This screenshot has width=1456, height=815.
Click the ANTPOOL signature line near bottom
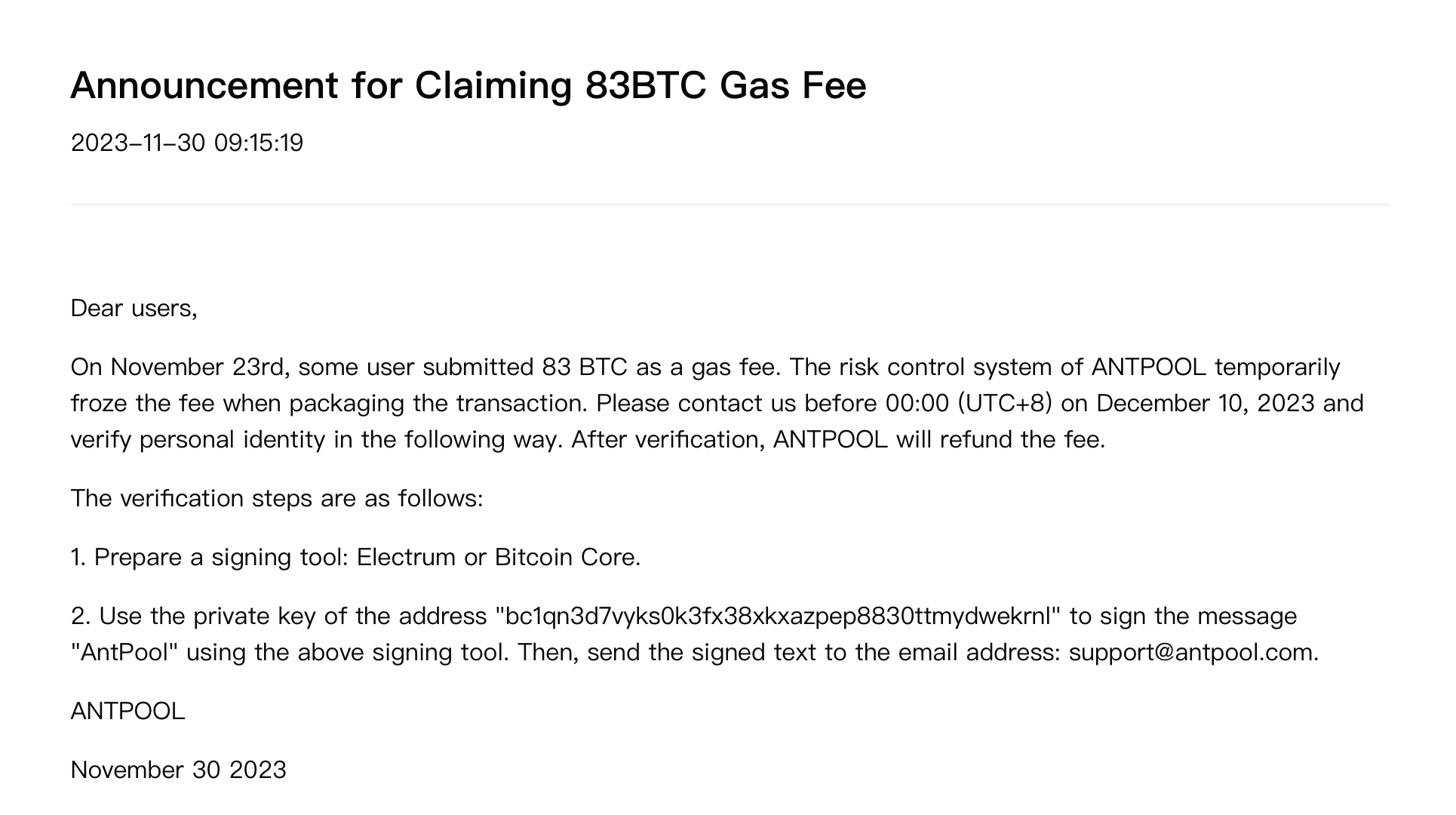point(127,711)
